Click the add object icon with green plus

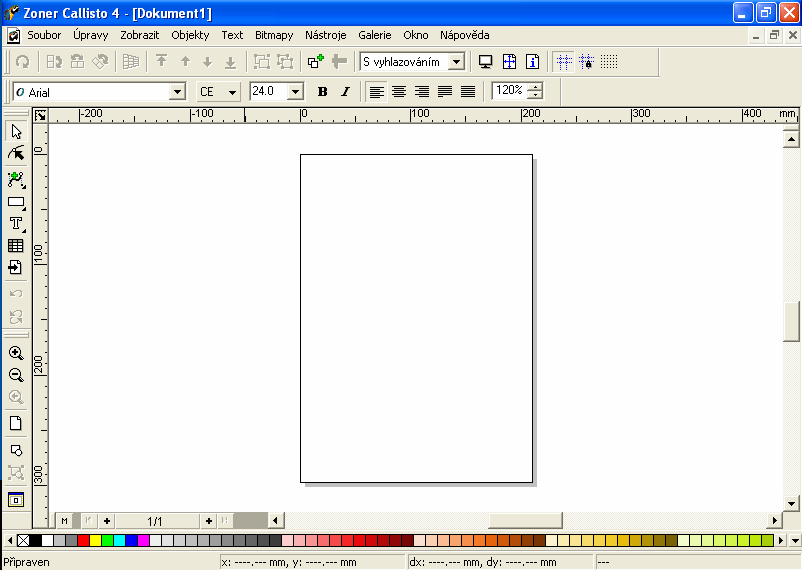point(316,62)
